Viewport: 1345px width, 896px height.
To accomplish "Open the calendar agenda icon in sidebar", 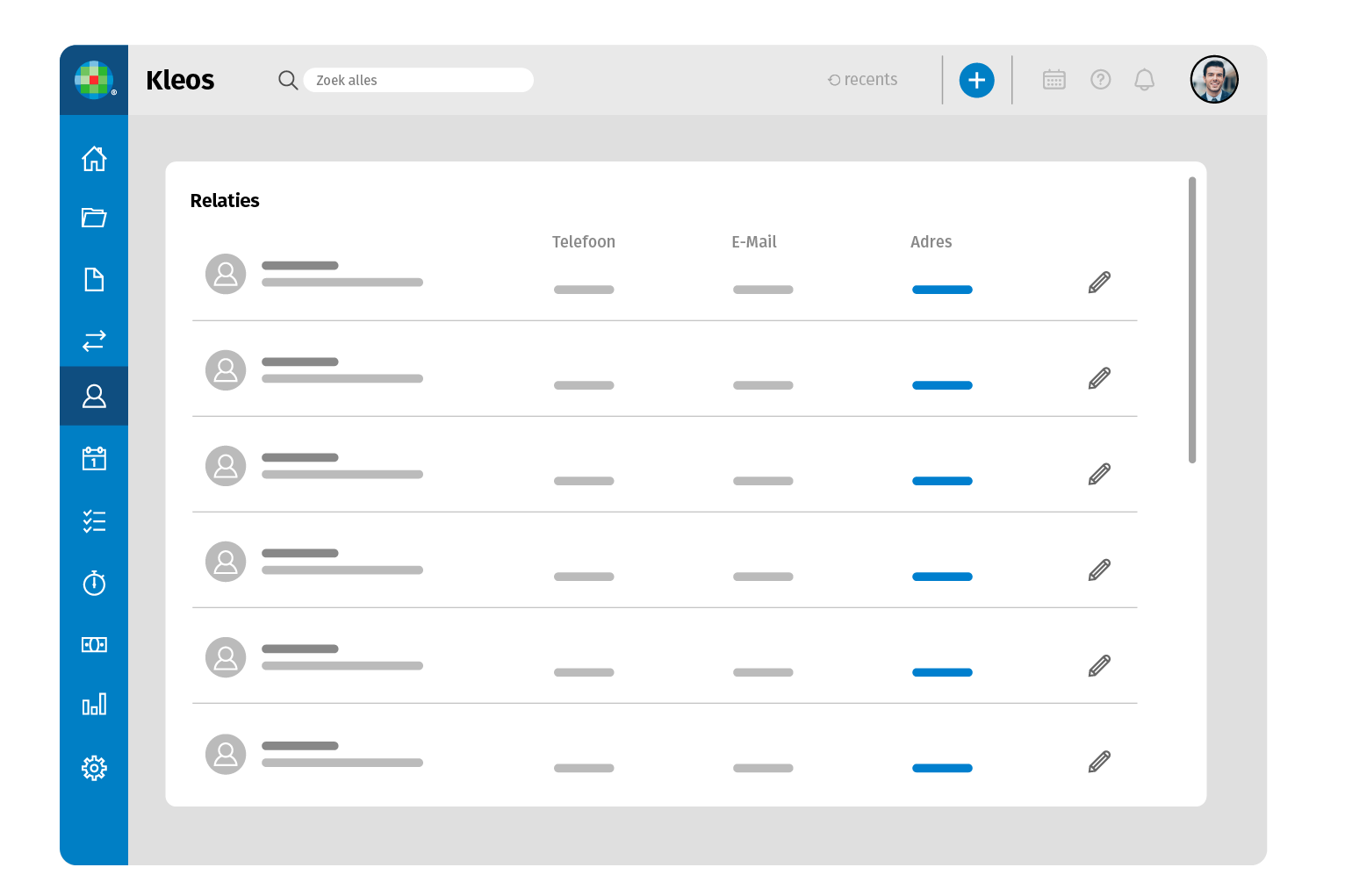I will [x=94, y=458].
